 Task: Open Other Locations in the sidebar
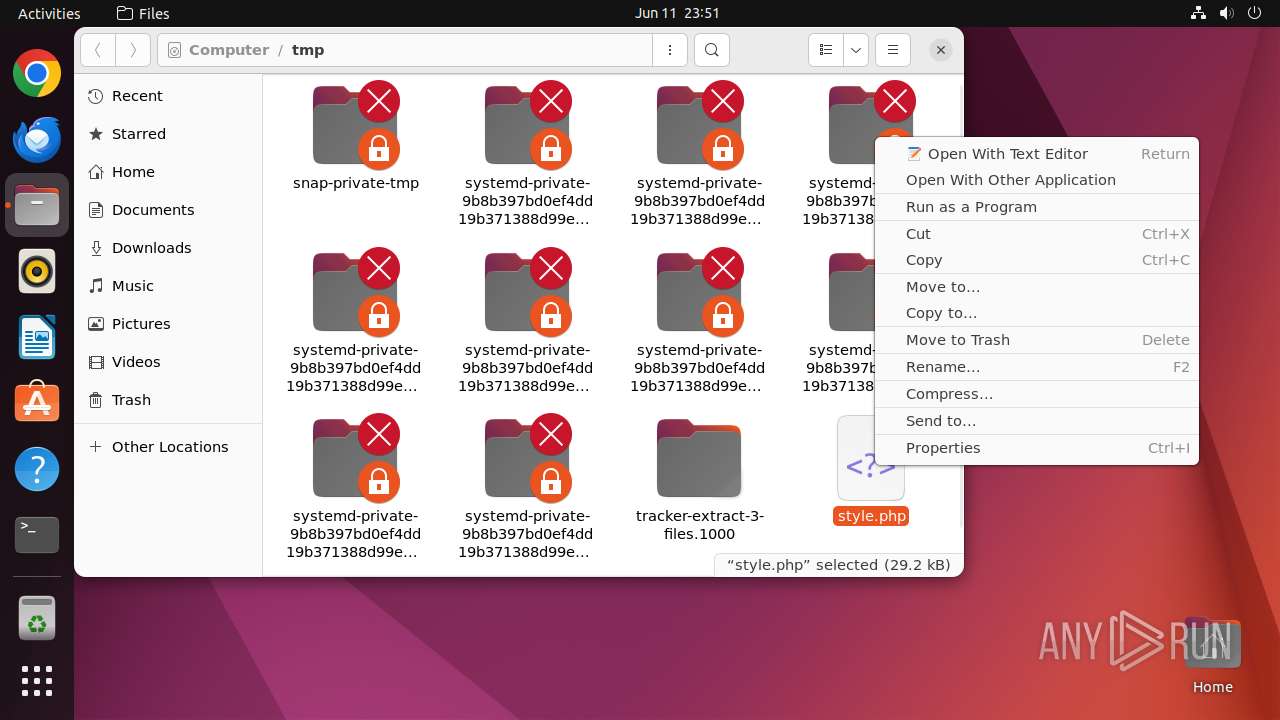click(x=168, y=447)
